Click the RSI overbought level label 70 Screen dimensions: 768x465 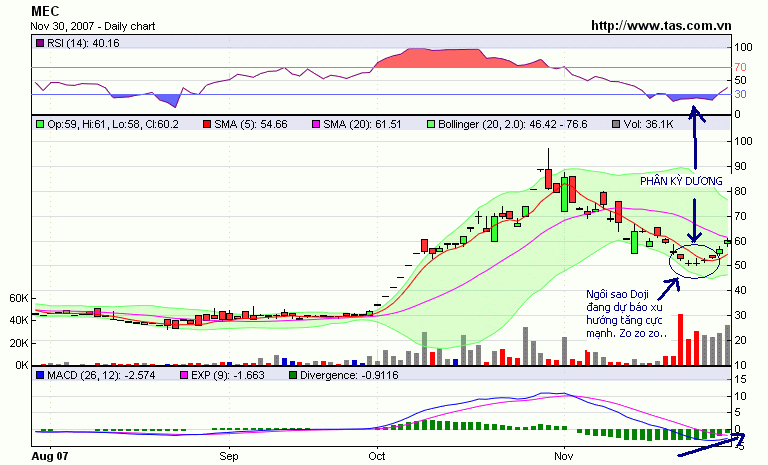pos(740,67)
